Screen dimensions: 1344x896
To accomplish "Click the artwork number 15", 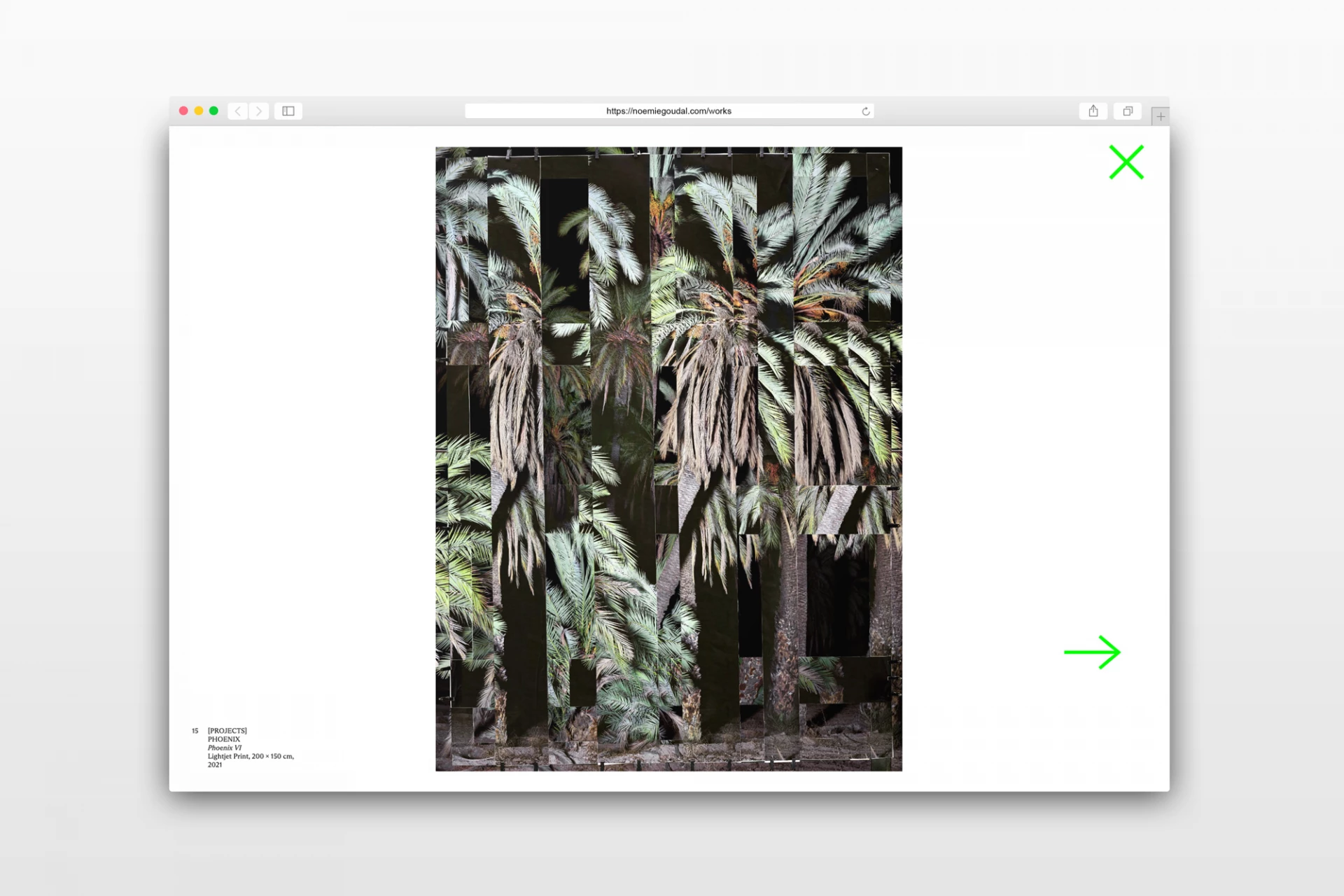I will 195,731.
